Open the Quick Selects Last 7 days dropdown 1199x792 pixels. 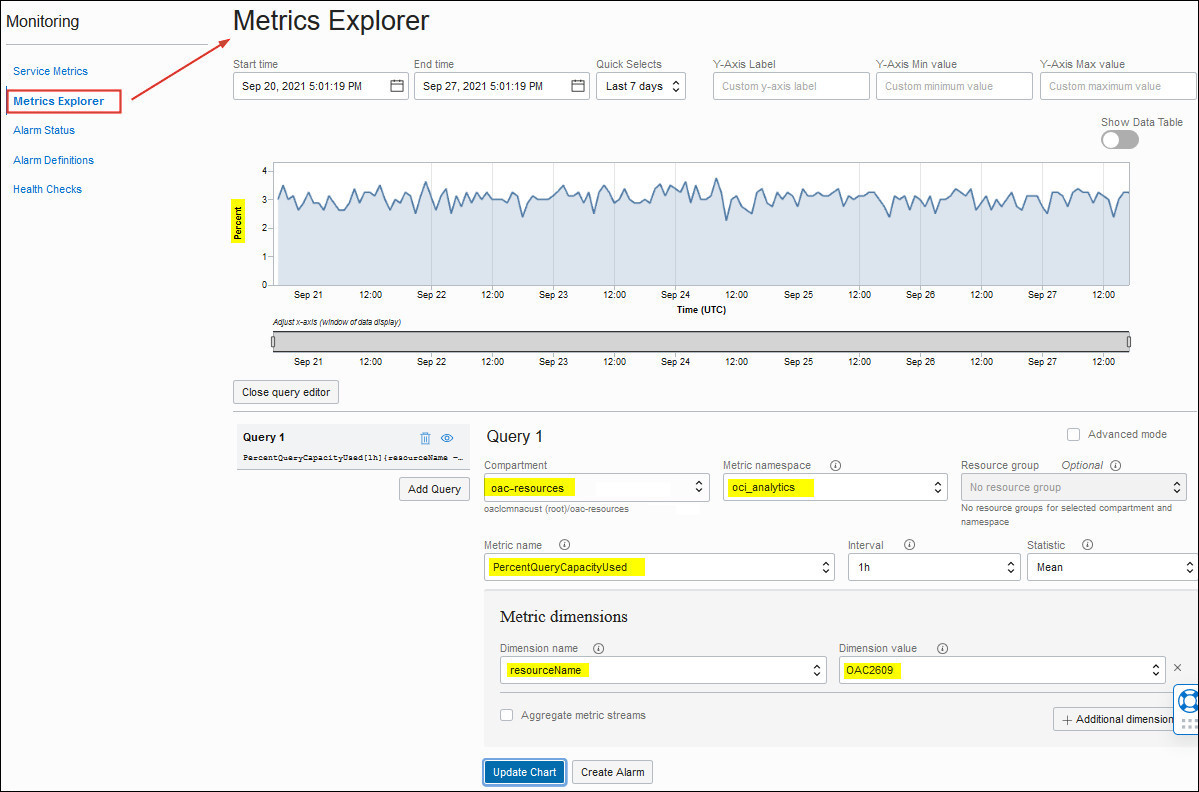click(x=640, y=86)
